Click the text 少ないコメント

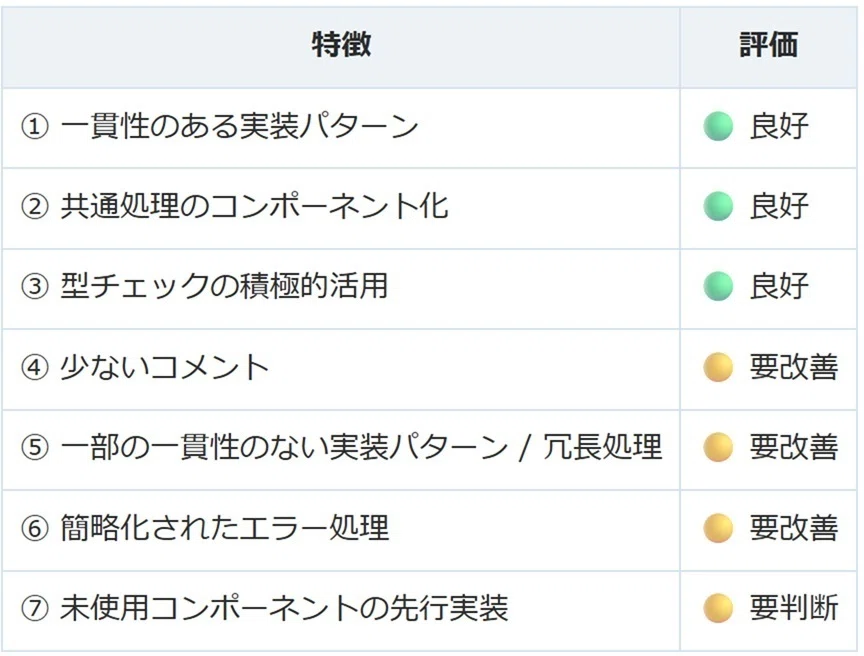pyautogui.click(x=164, y=367)
